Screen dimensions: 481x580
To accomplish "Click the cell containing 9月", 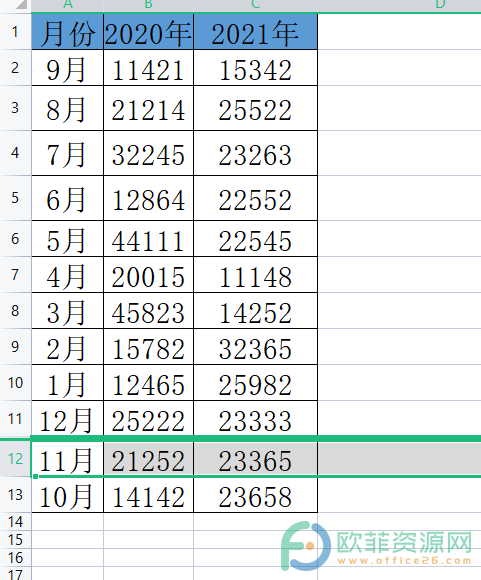I will (x=67, y=68).
